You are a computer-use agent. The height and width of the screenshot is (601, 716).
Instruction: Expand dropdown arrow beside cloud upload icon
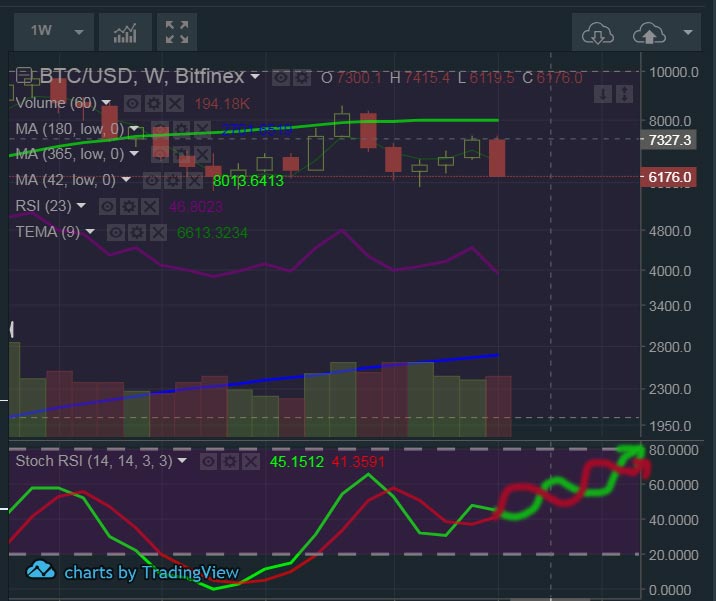pyautogui.click(x=688, y=32)
